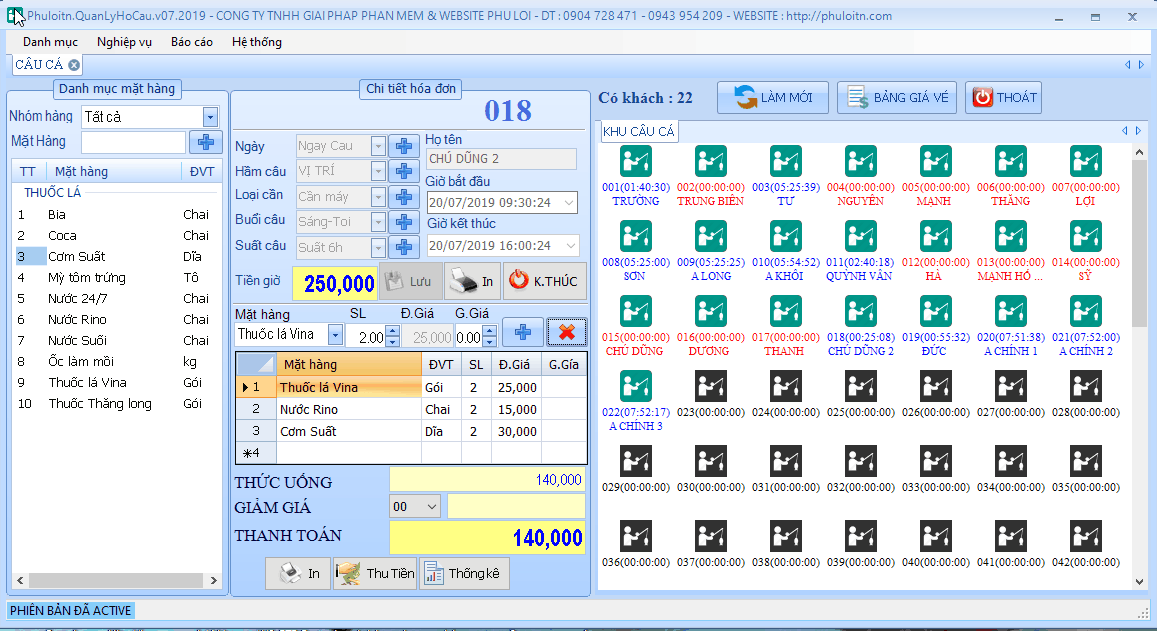Click fishing spot 007 LỢI icon
Viewport: 1157px width, 631px height.
pos(1085,161)
